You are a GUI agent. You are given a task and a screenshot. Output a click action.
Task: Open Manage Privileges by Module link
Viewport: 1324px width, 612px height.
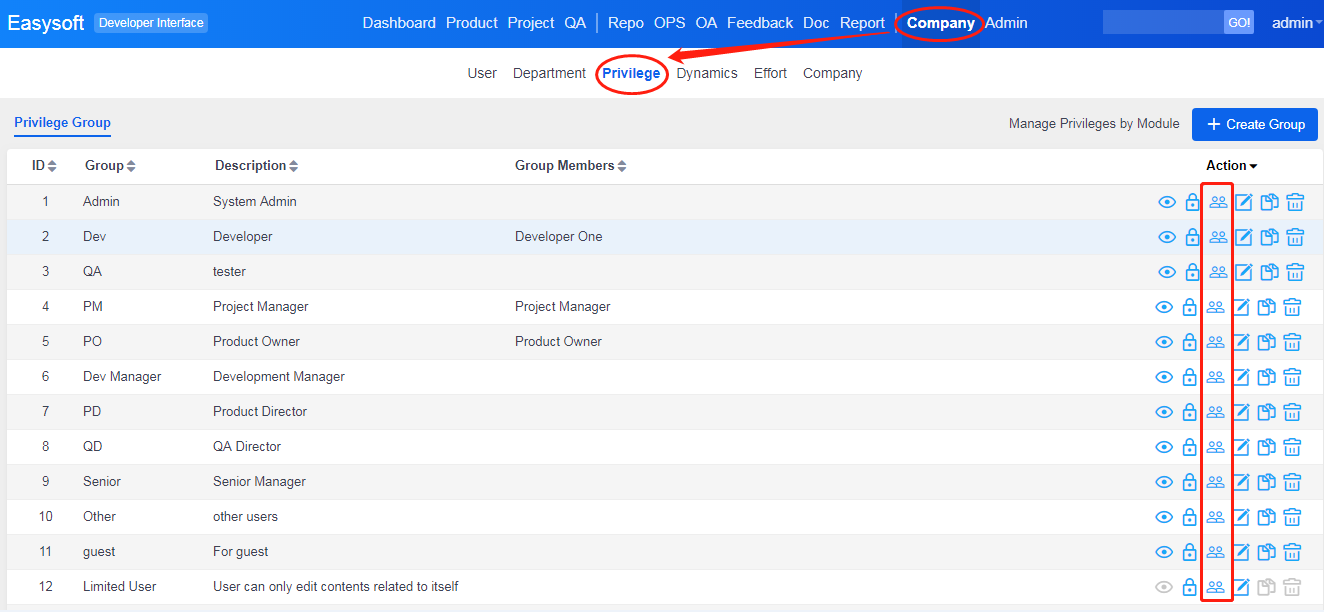click(1093, 124)
